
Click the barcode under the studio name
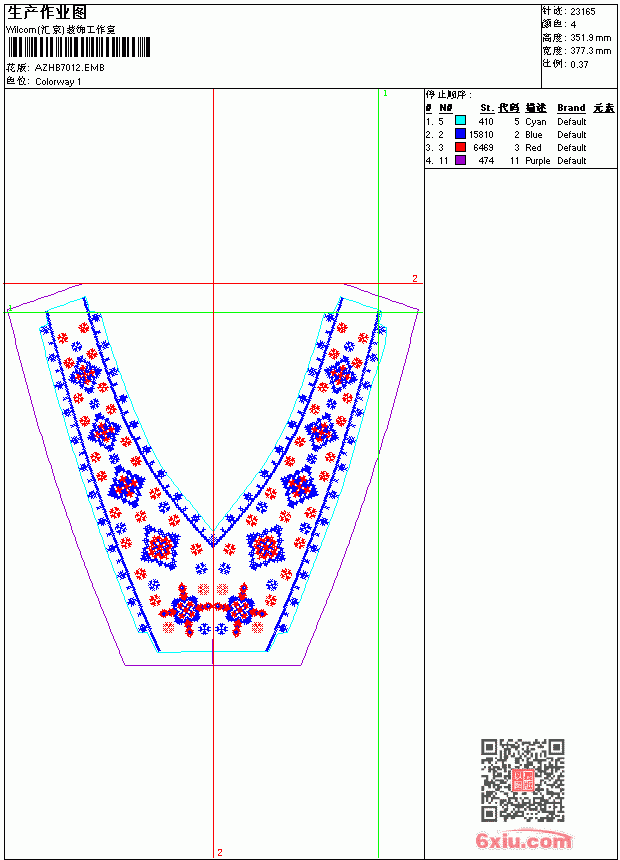click(x=78, y=47)
